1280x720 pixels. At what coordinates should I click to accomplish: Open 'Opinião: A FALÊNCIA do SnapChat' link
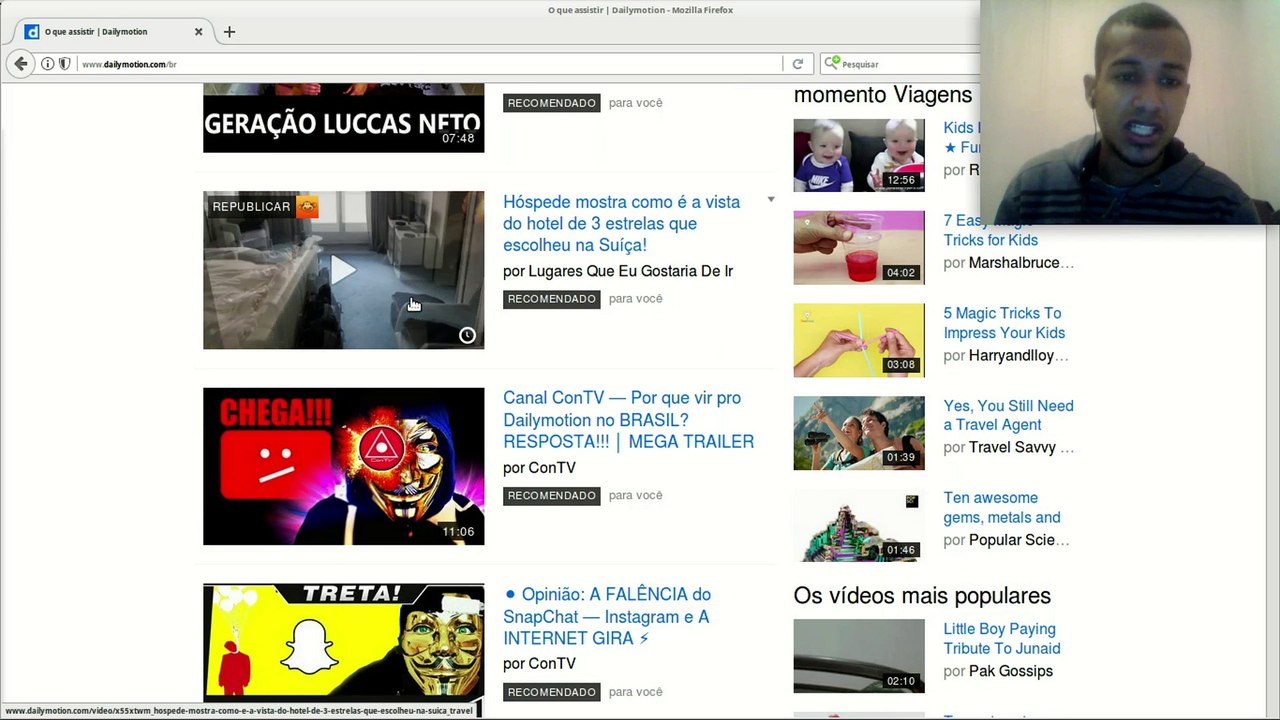tap(607, 616)
